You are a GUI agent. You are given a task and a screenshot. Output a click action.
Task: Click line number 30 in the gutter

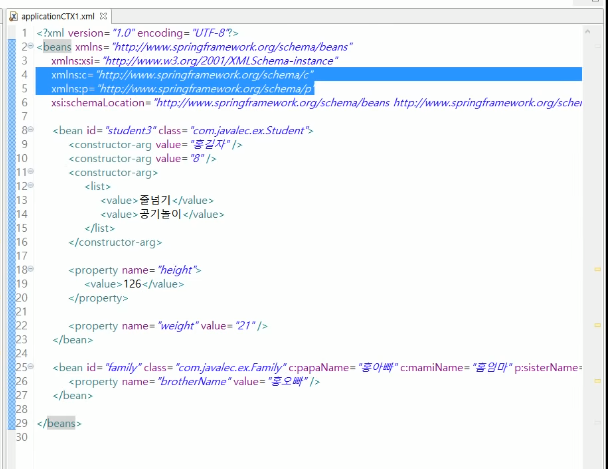22,437
